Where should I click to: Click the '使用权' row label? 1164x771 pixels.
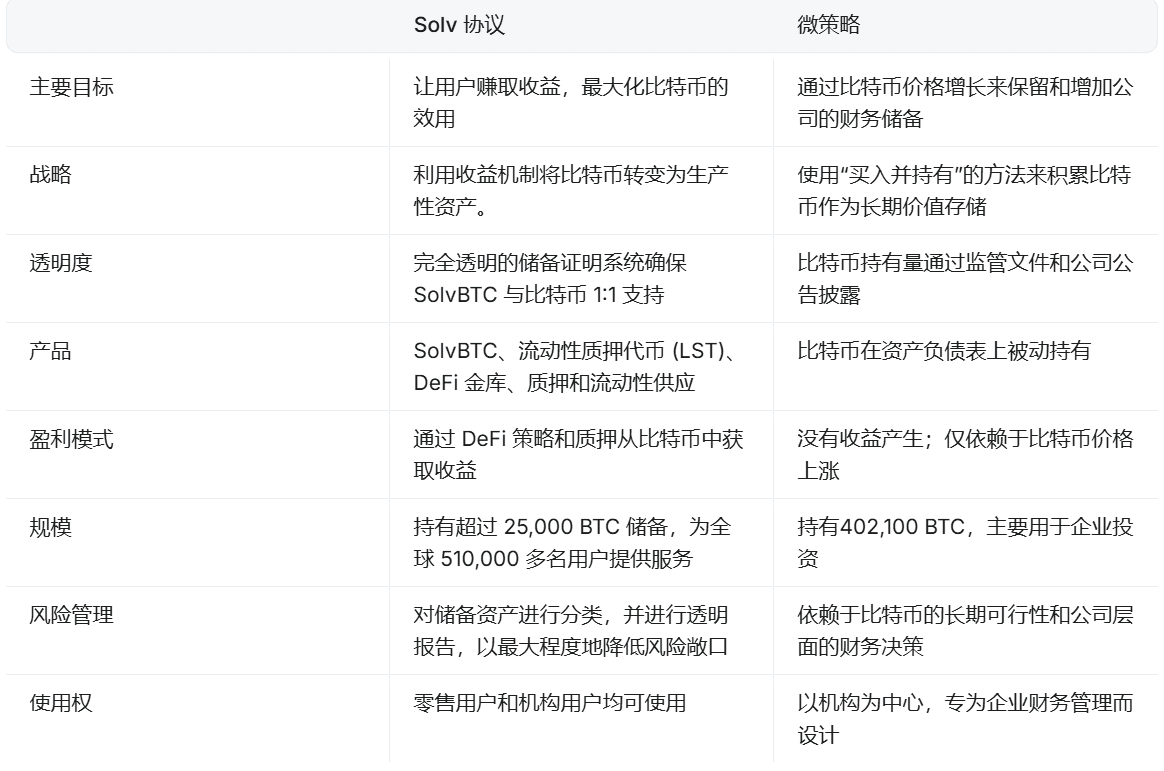pyautogui.click(x=61, y=702)
